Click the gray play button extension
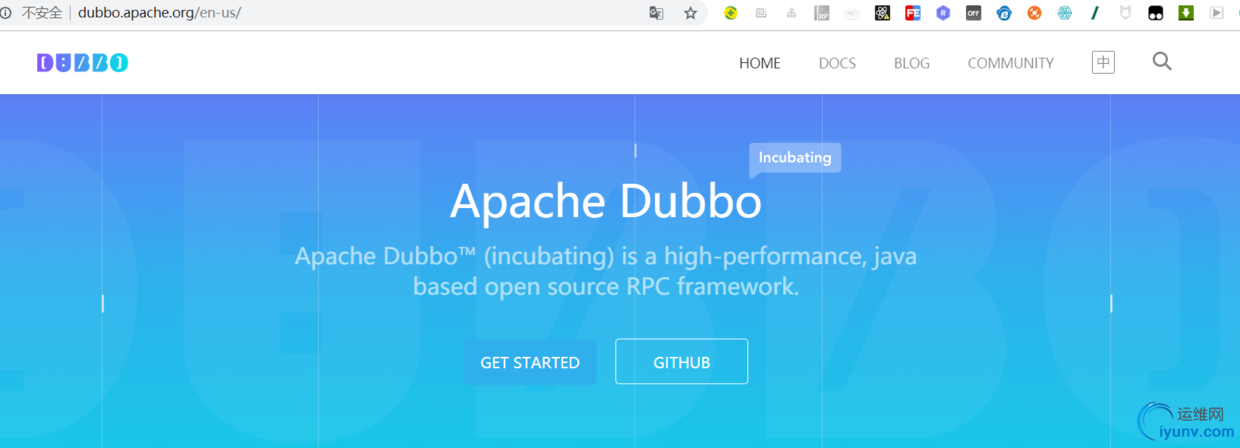 (x=1216, y=13)
